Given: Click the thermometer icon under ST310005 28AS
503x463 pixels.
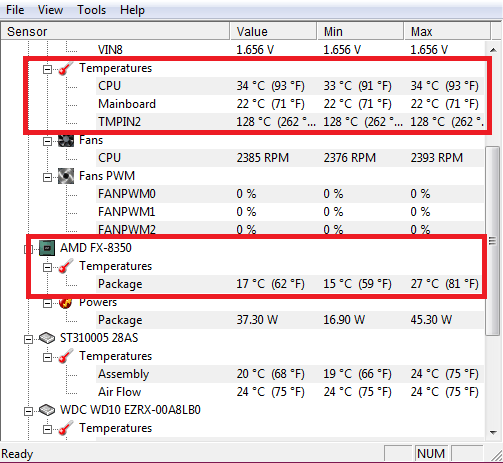Looking at the screenshot, I should [x=66, y=356].
